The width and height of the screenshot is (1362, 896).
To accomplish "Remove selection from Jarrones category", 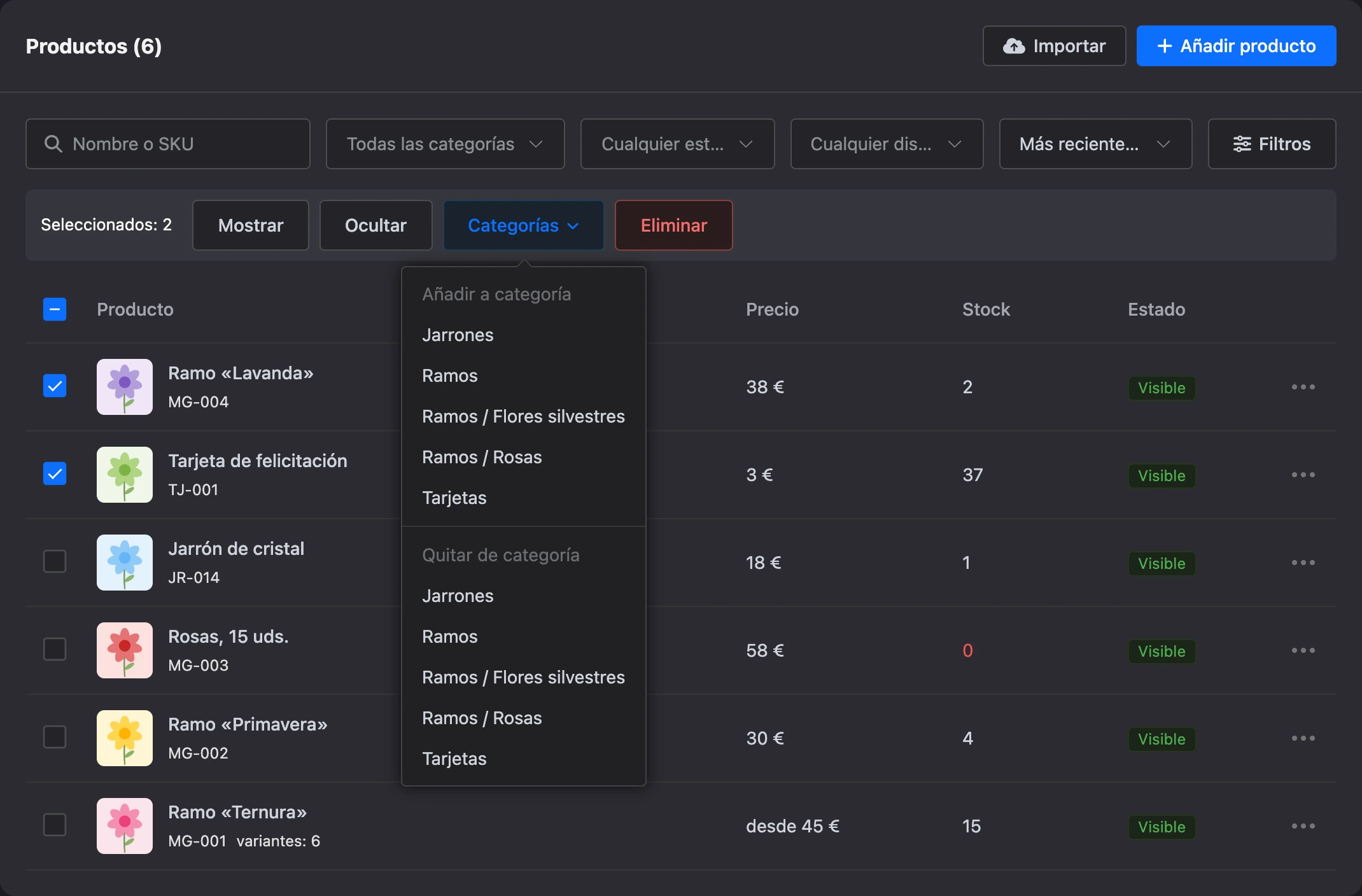I will [524, 596].
